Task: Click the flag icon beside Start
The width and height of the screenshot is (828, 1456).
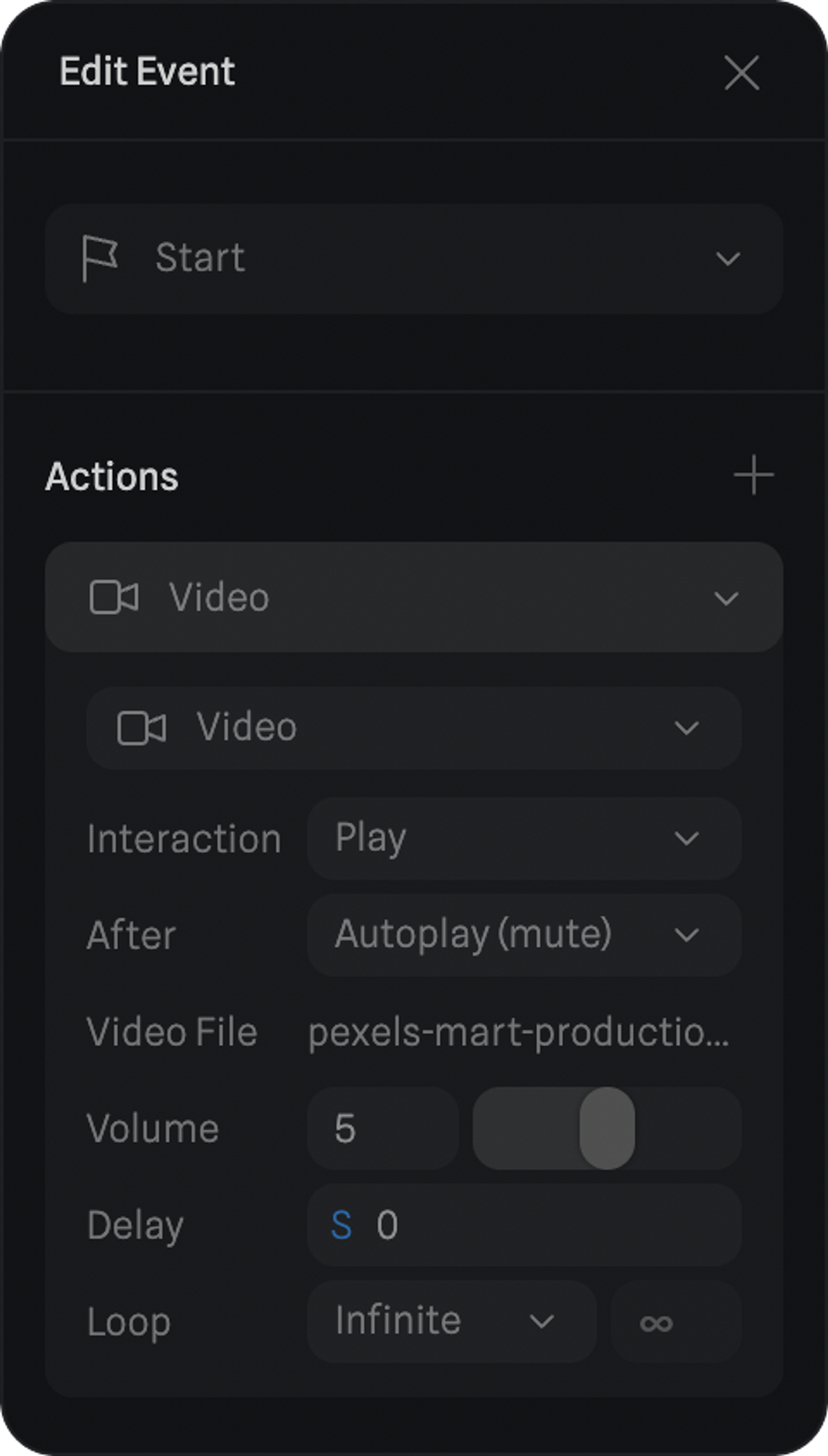Action: (x=99, y=258)
